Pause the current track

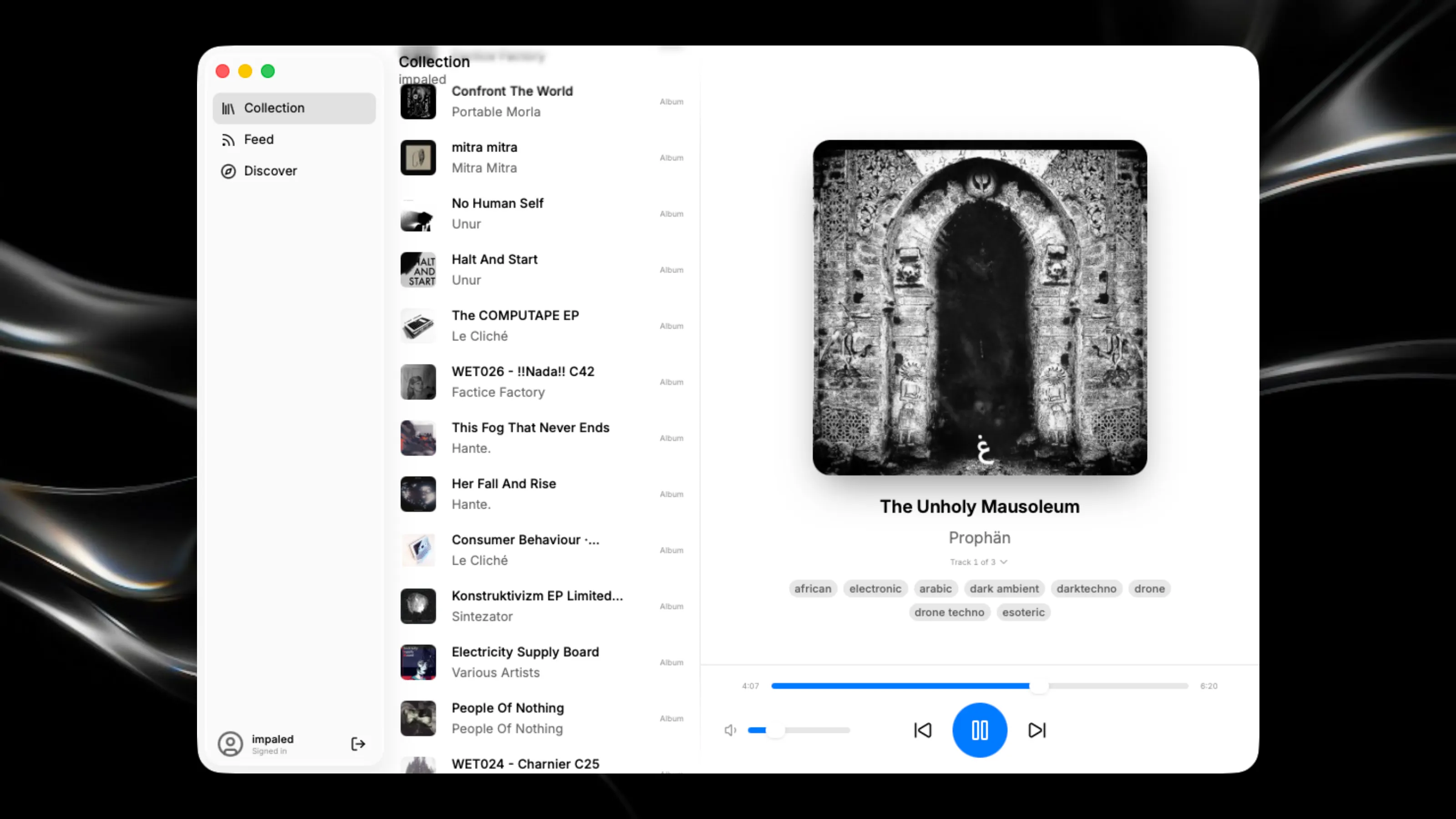click(980, 730)
